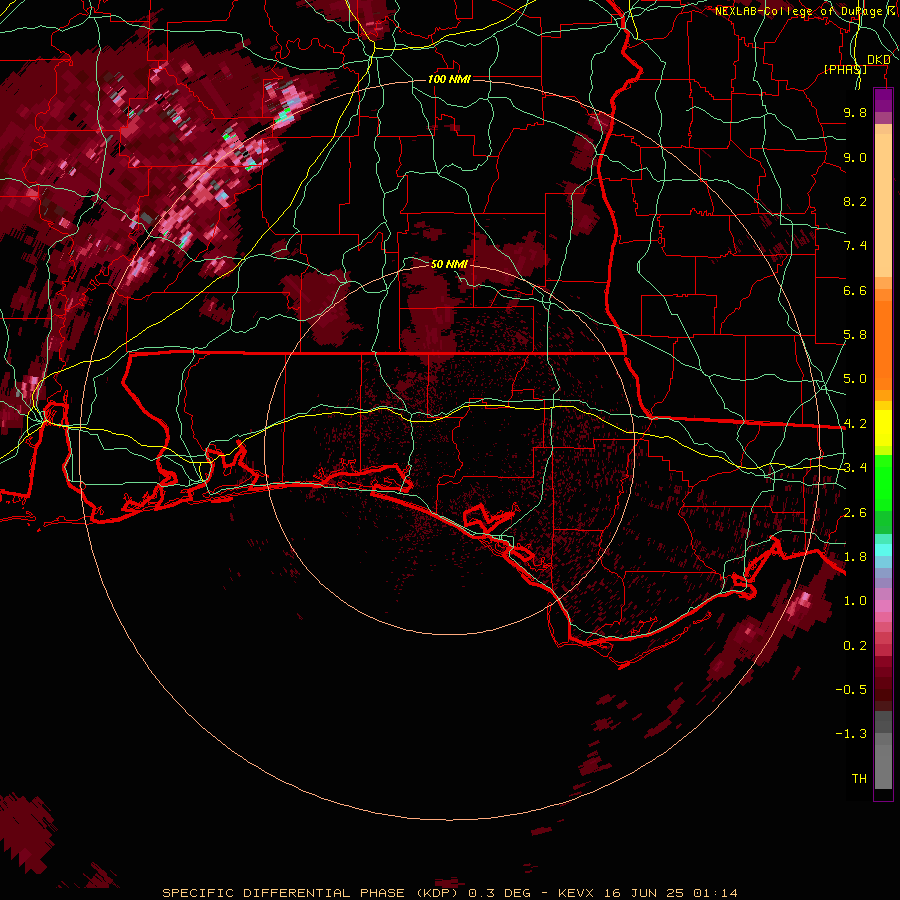This screenshot has height=900, width=900.
Task: Click the bright green segment of the color bar
Action: point(883,484)
